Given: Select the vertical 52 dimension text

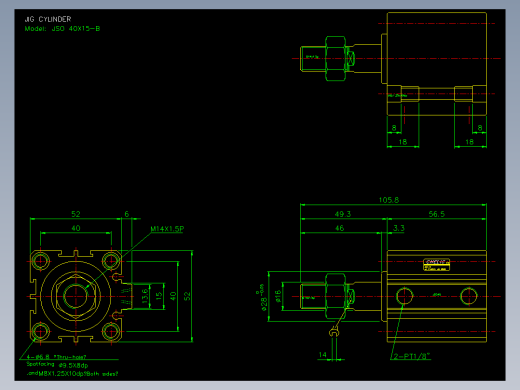Looking at the screenshot, I should tap(187, 296).
